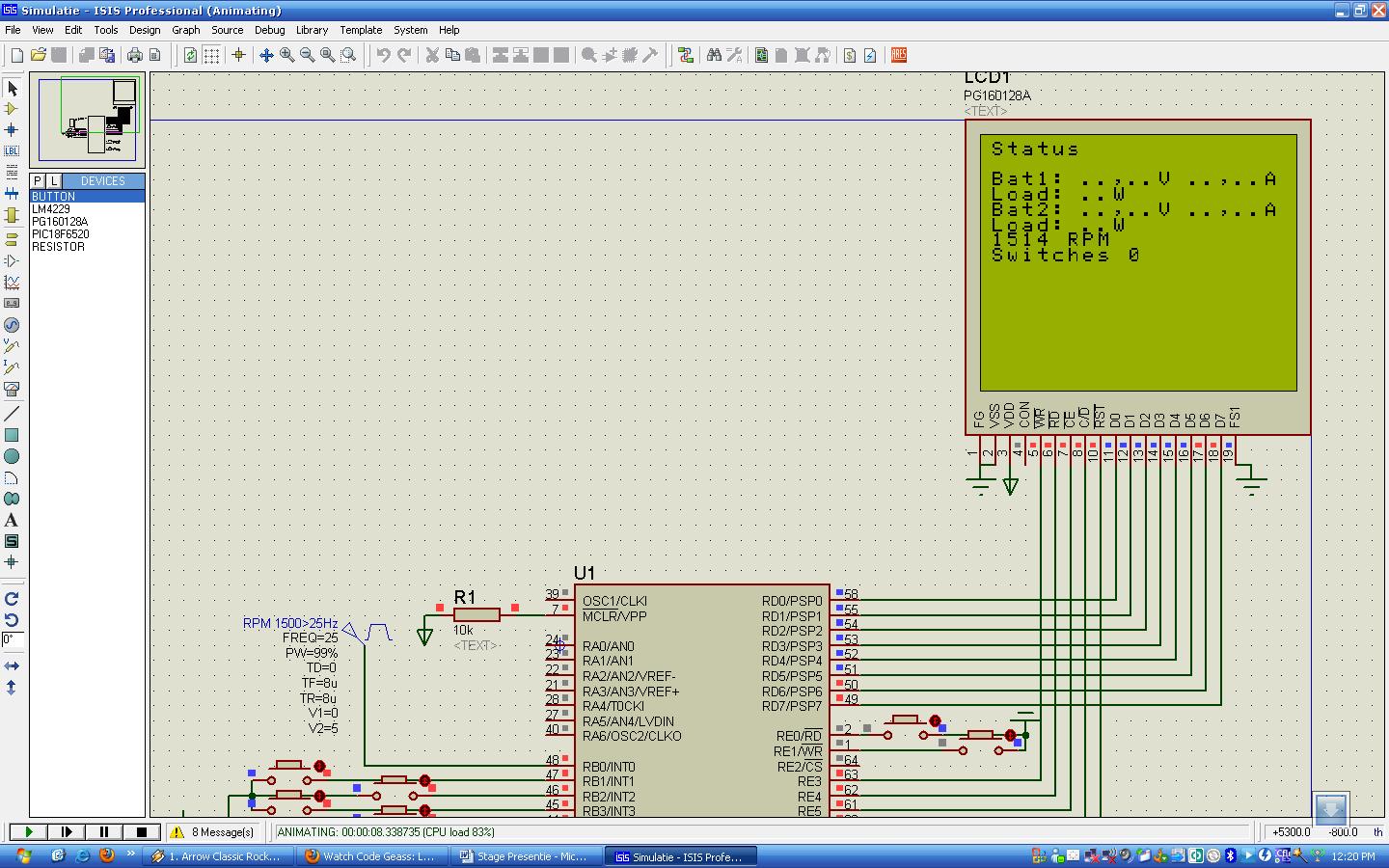The width and height of the screenshot is (1389, 868).
Task: Click the Graph mode tool icon
Action: 12,283
